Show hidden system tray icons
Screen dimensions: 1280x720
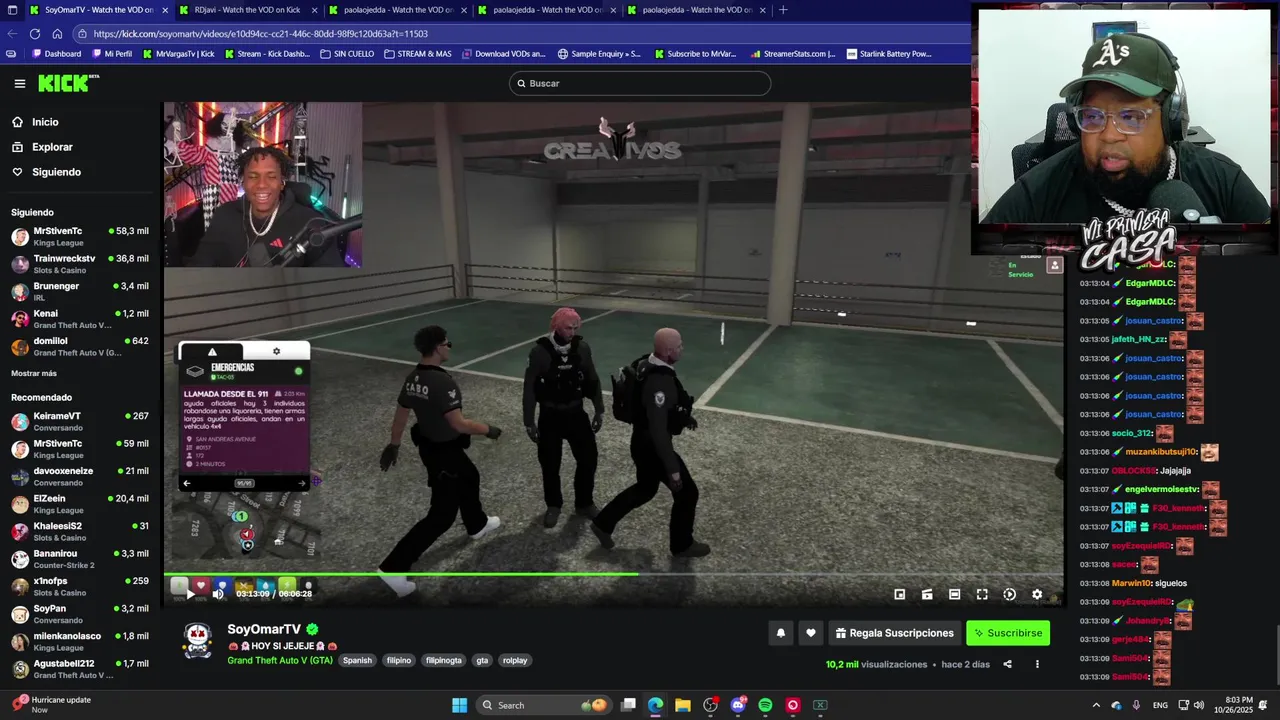(x=1096, y=705)
